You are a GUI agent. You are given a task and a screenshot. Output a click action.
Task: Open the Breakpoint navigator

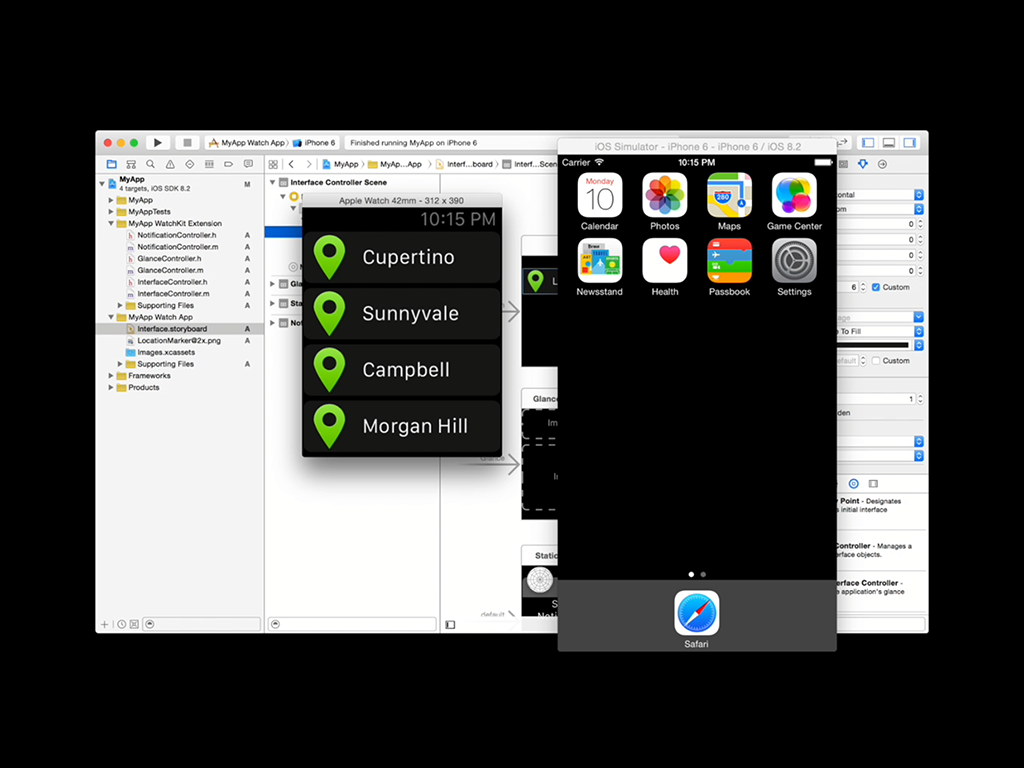229,164
